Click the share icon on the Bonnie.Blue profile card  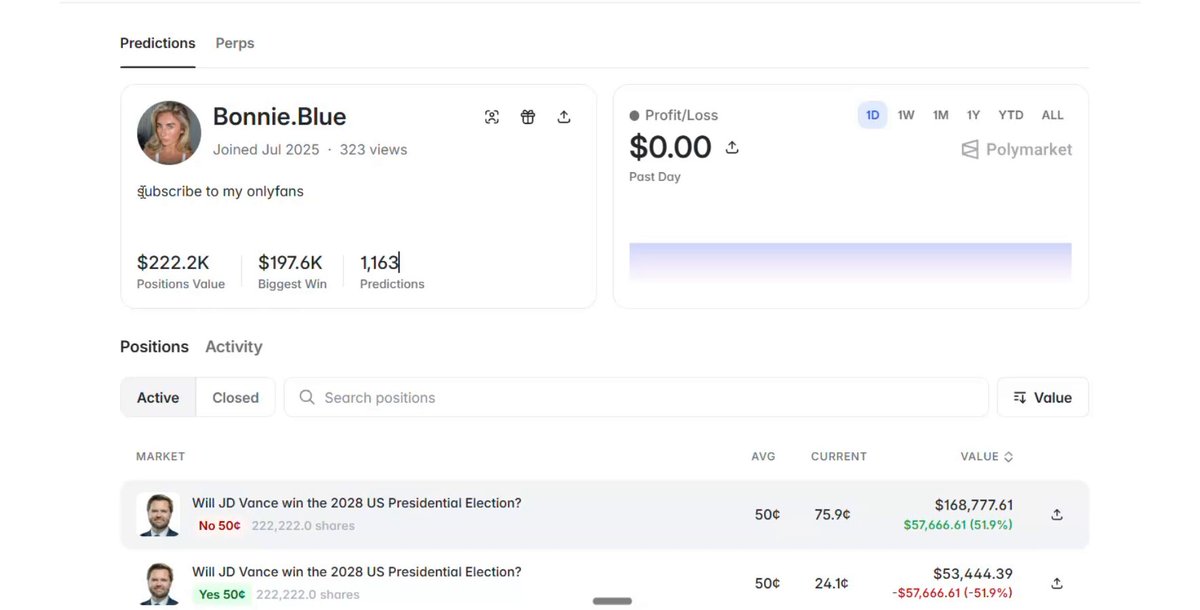(564, 117)
